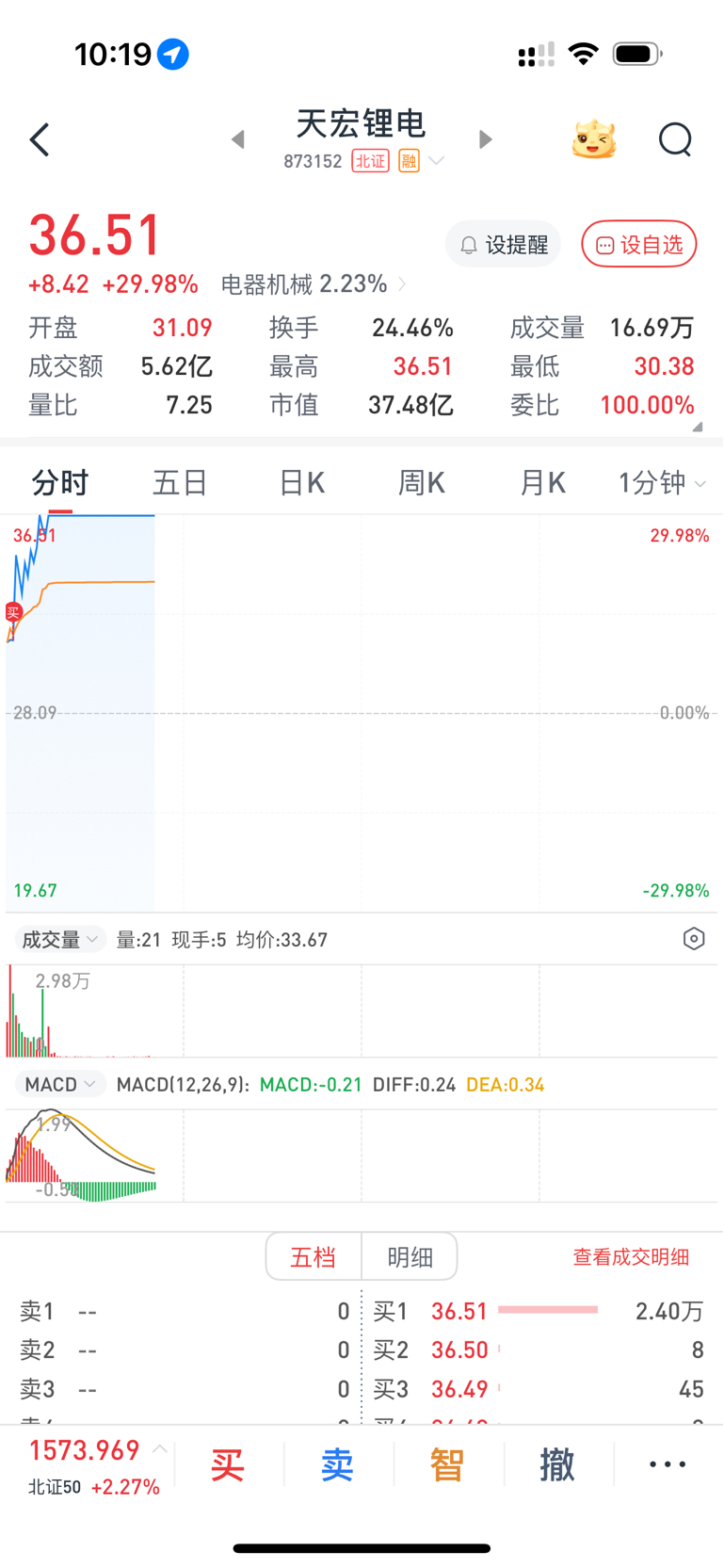This screenshot has height=1568, width=724.
Task: Open the 成交量 indicator dropdown
Action: 59,939
